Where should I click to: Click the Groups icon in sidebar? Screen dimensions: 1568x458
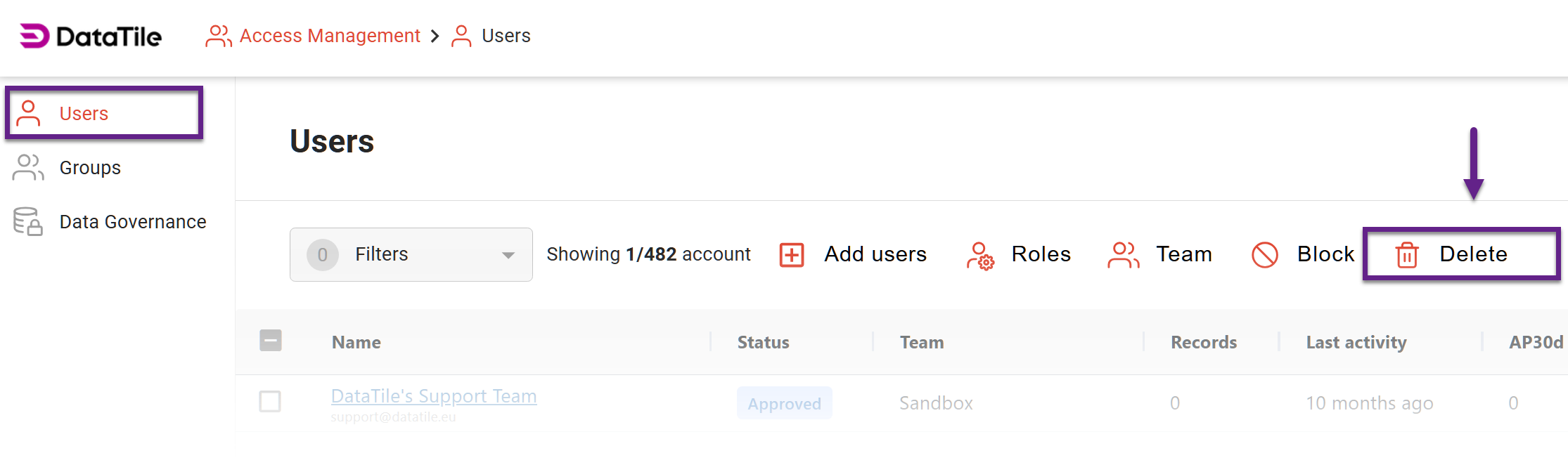click(x=27, y=167)
